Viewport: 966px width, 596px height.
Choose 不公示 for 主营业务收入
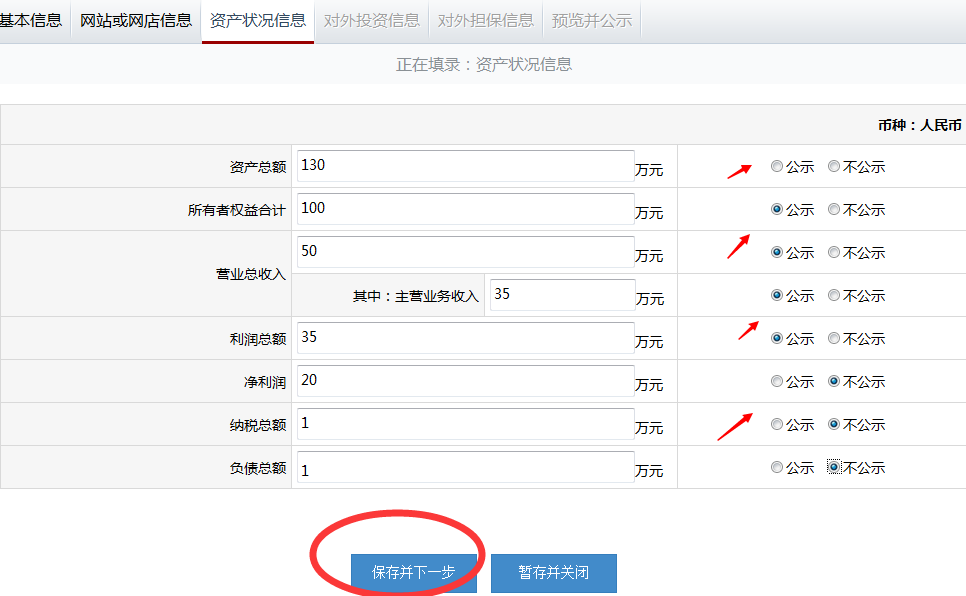[x=833, y=295]
